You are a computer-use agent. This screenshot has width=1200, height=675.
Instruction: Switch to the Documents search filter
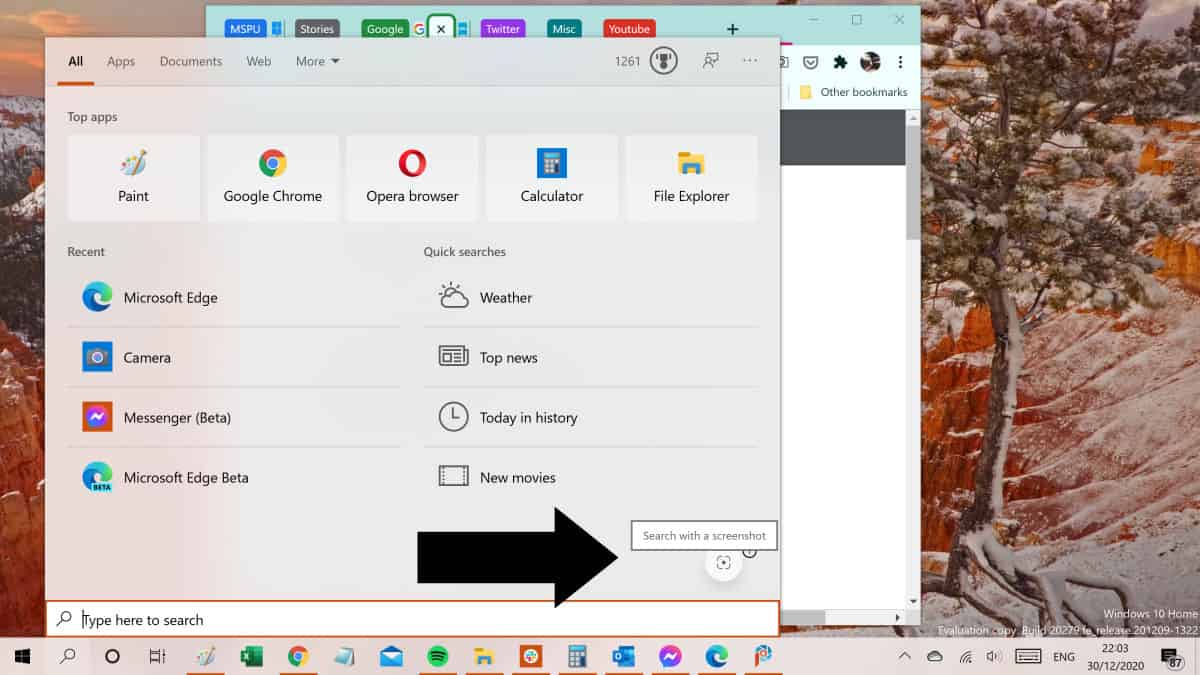click(x=191, y=61)
